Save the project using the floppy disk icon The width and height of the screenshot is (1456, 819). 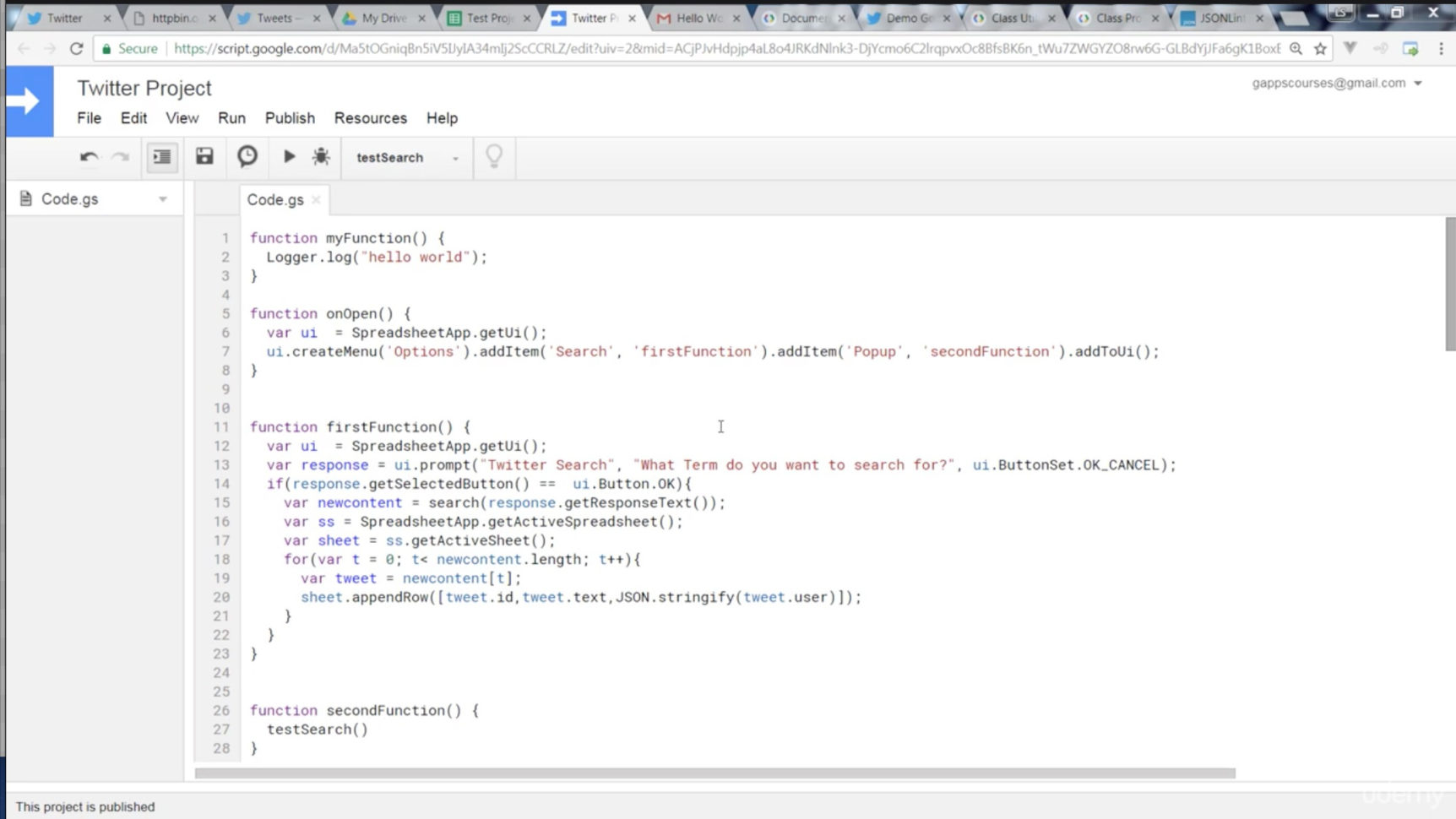click(x=204, y=157)
